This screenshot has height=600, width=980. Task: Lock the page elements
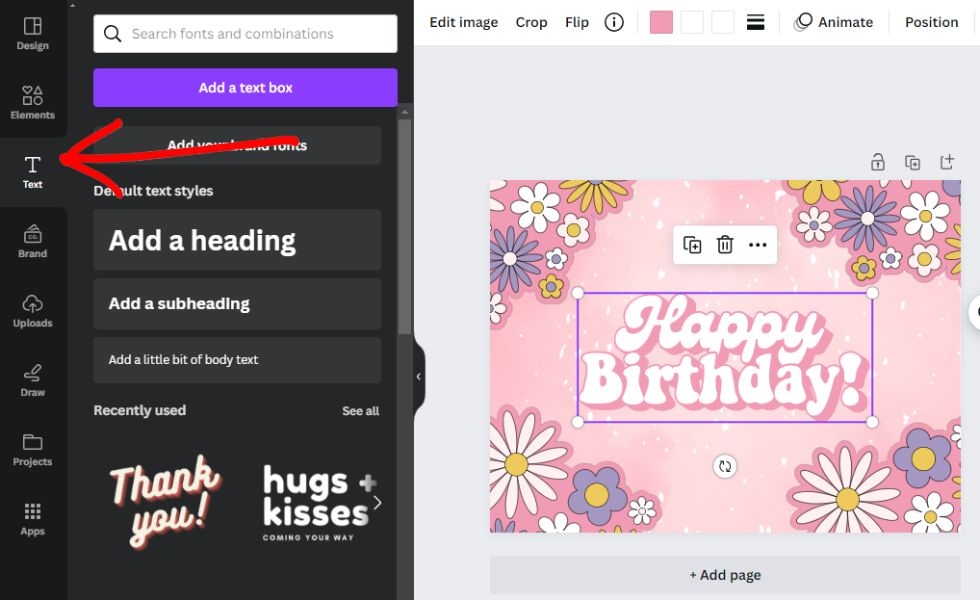tap(877, 161)
